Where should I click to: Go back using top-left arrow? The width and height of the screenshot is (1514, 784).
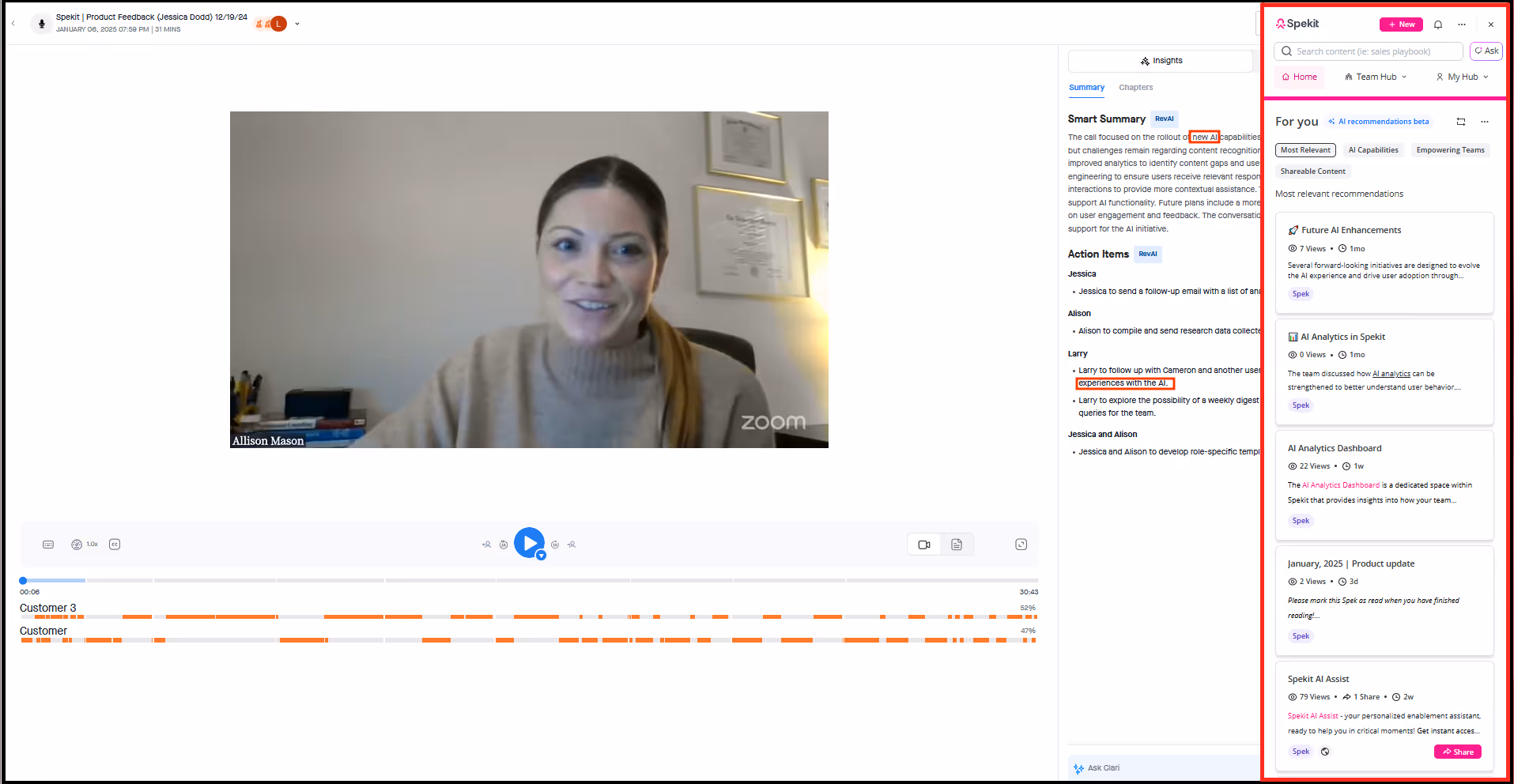[x=13, y=24]
